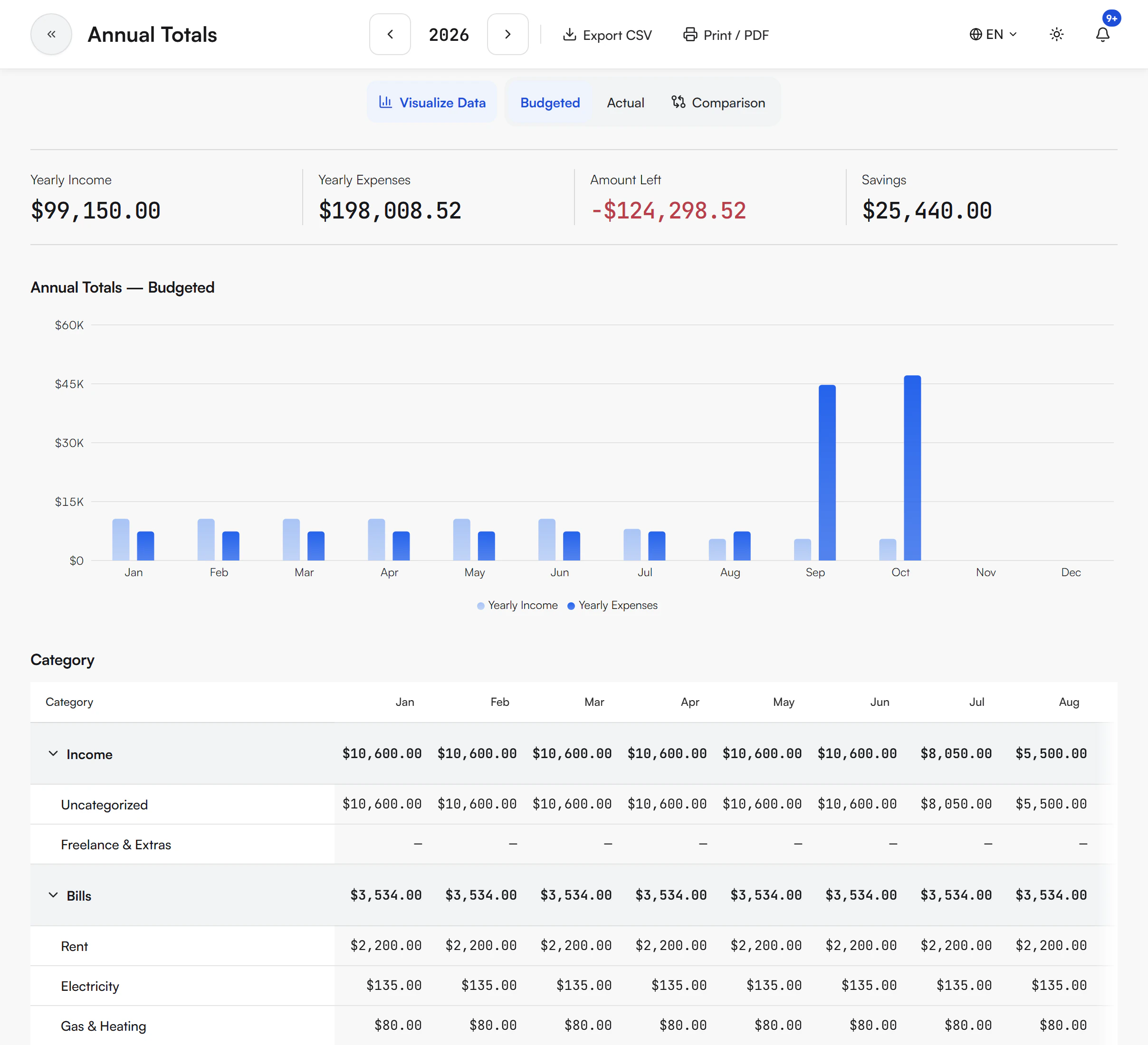Image resolution: width=1148 pixels, height=1045 pixels.
Task: Collapse the Income category row
Action: click(x=53, y=753)
